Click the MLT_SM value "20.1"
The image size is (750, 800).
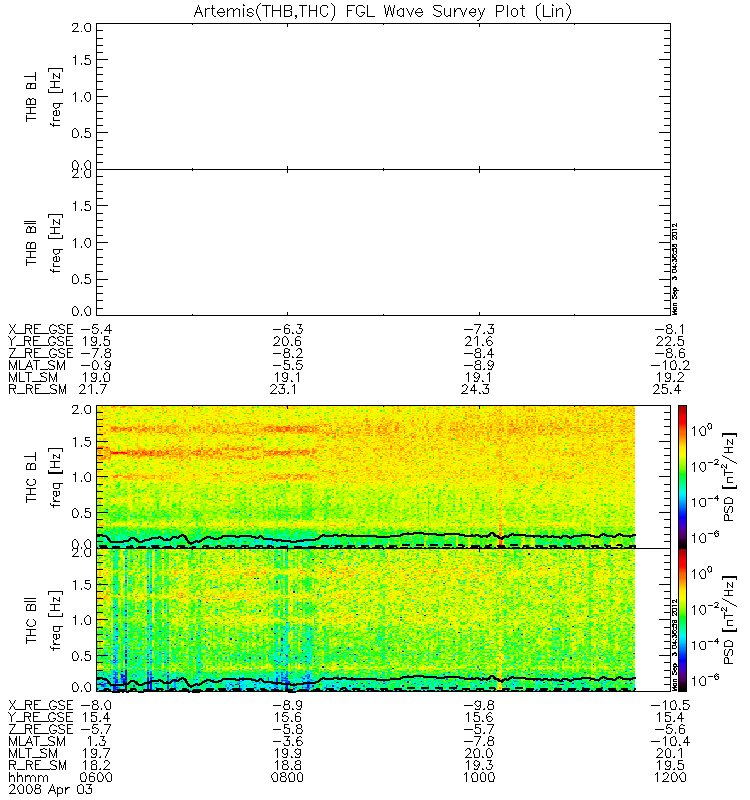click(x=670, y=754)
